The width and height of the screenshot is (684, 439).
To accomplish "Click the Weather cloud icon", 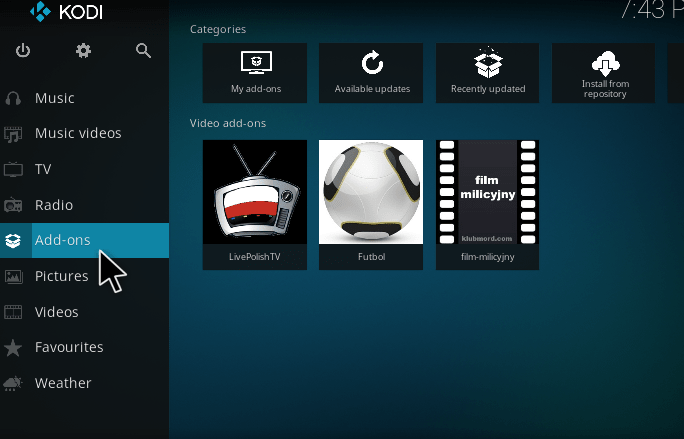I will tap(13, 383).
